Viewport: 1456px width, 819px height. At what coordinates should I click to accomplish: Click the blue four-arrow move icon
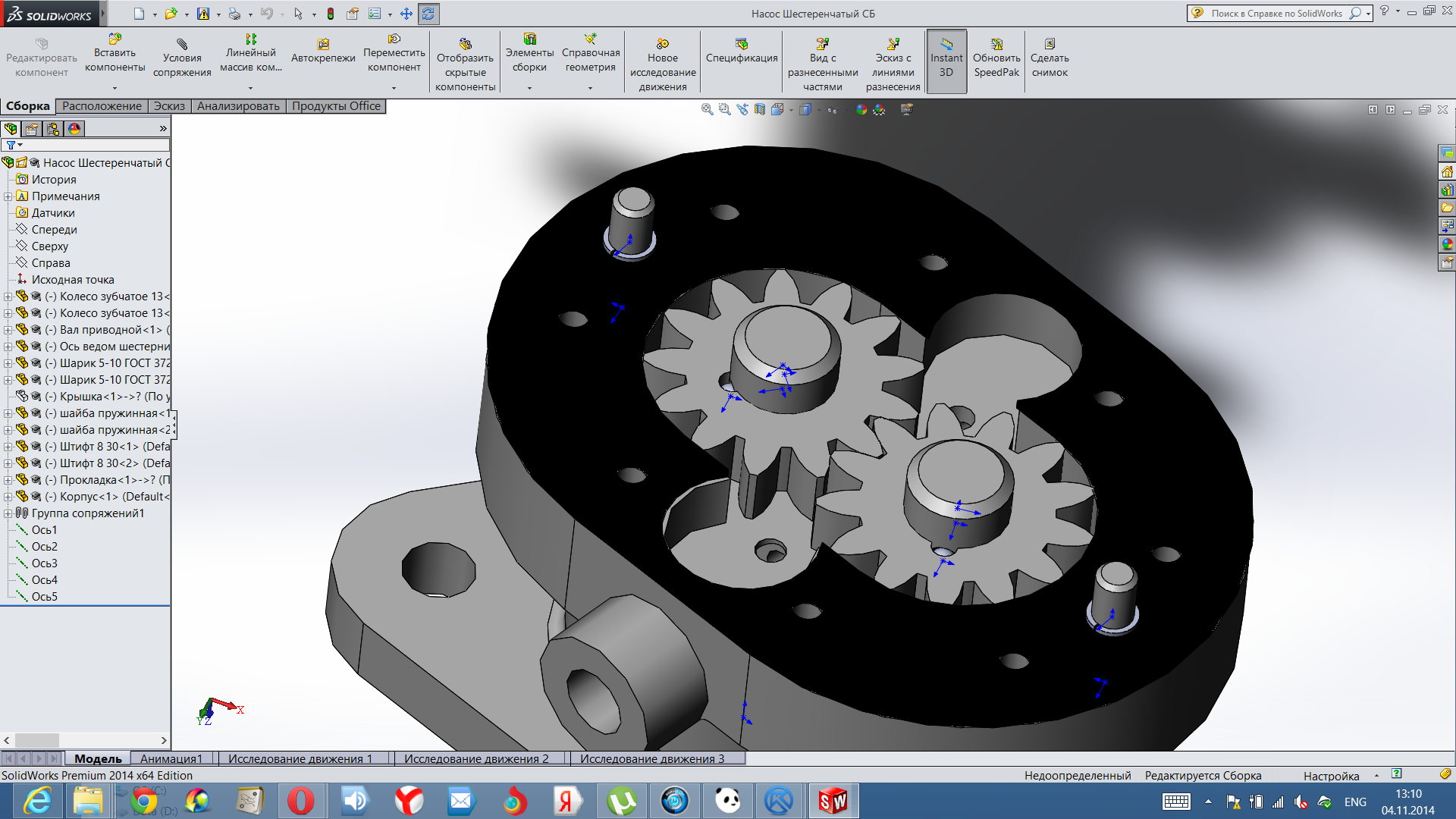coord(406,14)
